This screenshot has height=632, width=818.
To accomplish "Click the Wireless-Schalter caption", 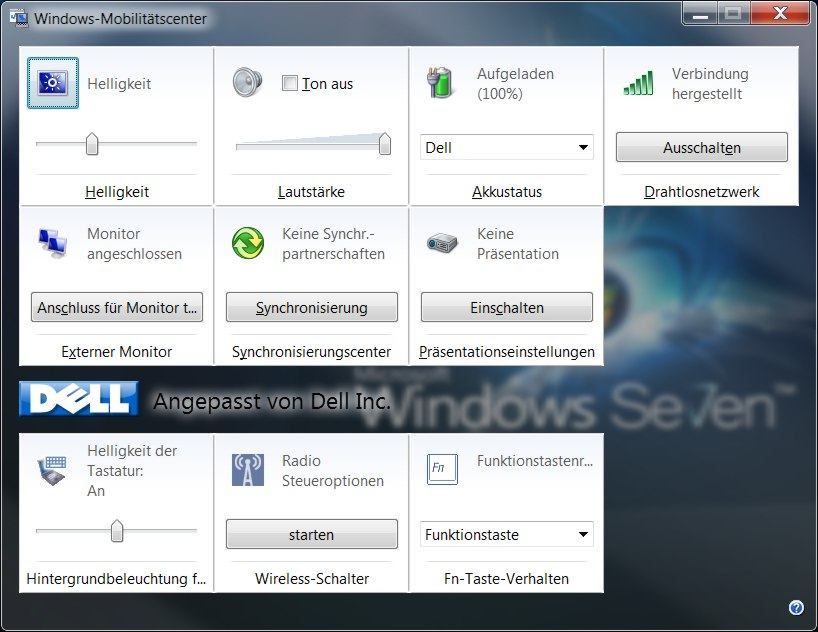I will coord(311,579).
